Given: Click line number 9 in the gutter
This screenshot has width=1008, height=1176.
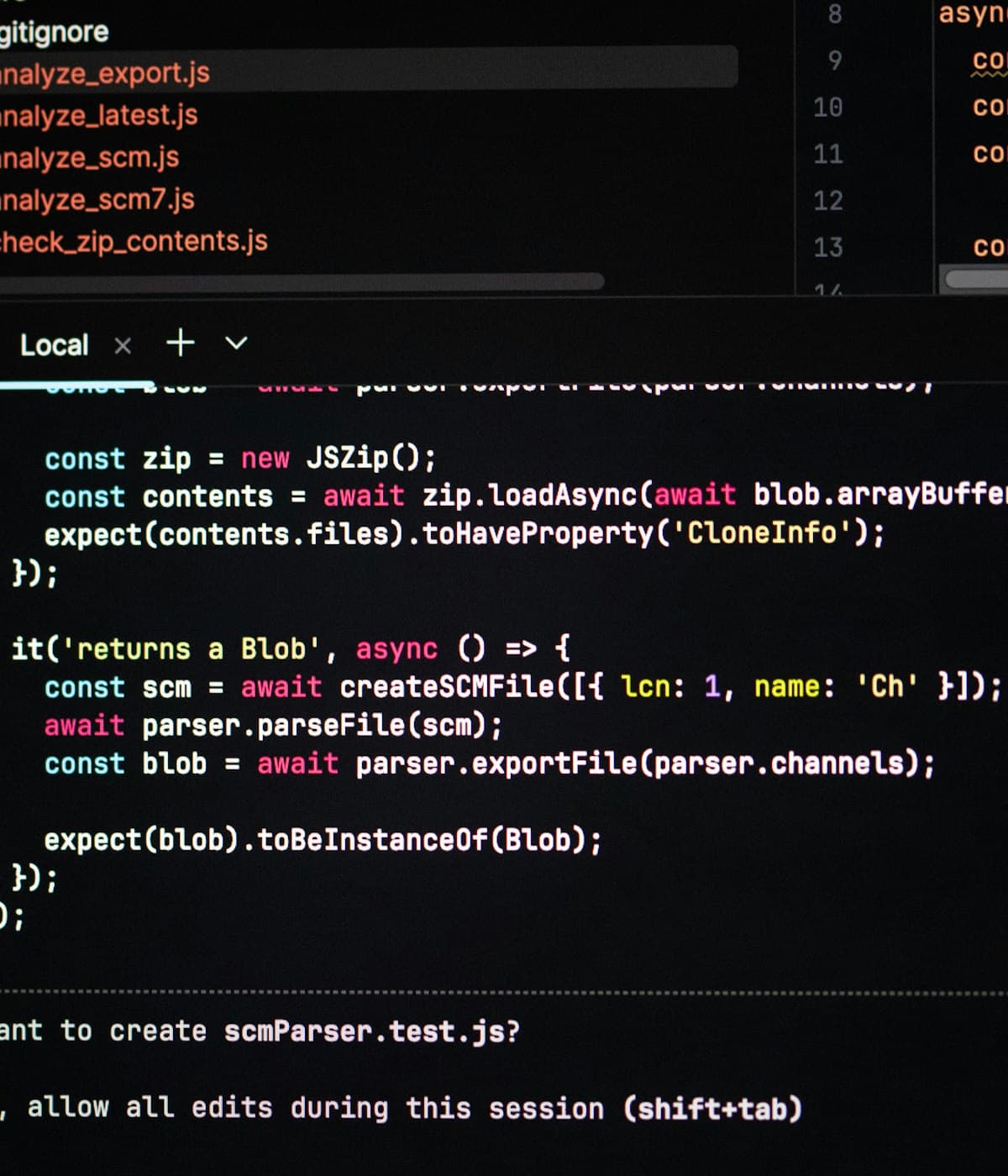Looking at the screenshot, I should coord(834,60).
